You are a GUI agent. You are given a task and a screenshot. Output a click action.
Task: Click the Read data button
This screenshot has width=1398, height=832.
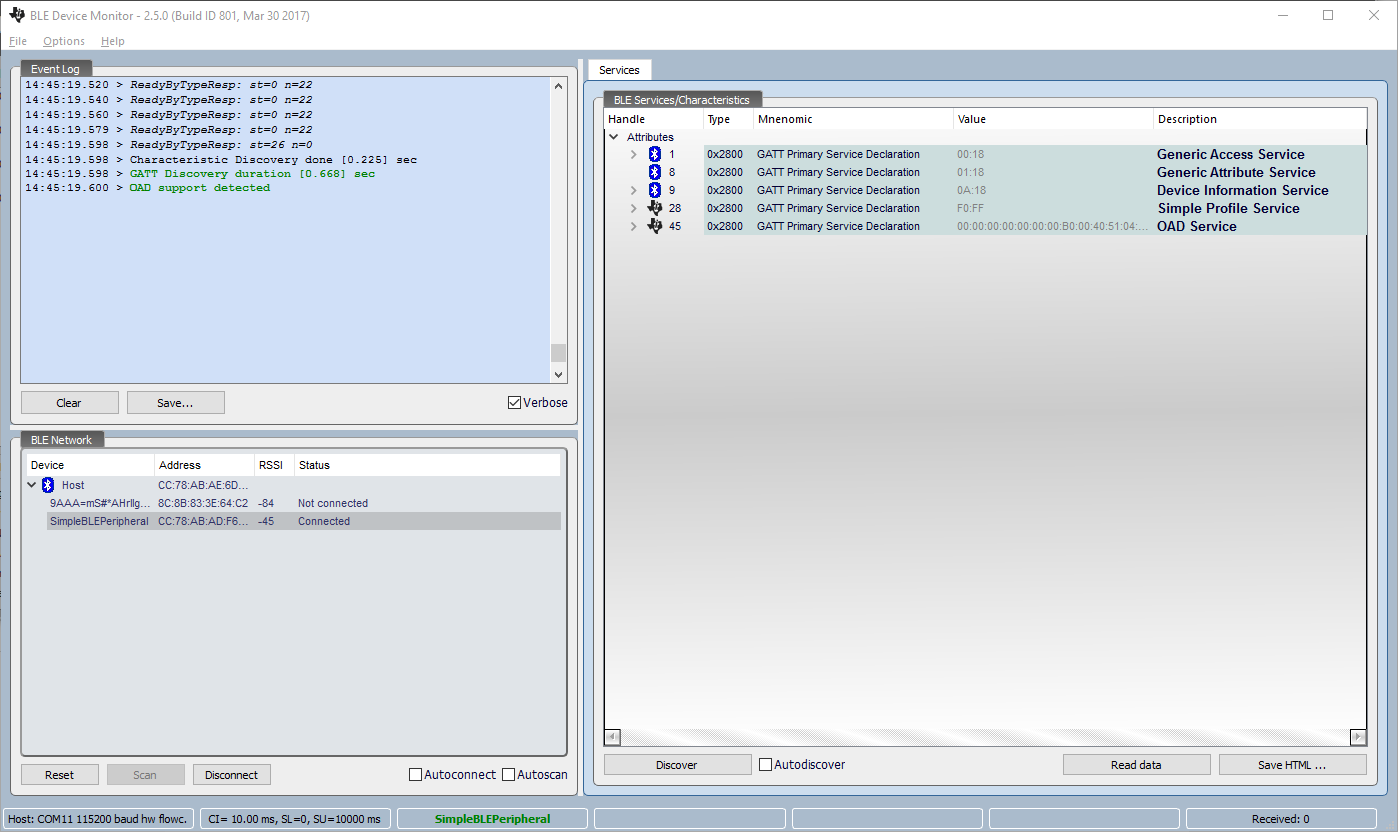[x=1136, y=765]
